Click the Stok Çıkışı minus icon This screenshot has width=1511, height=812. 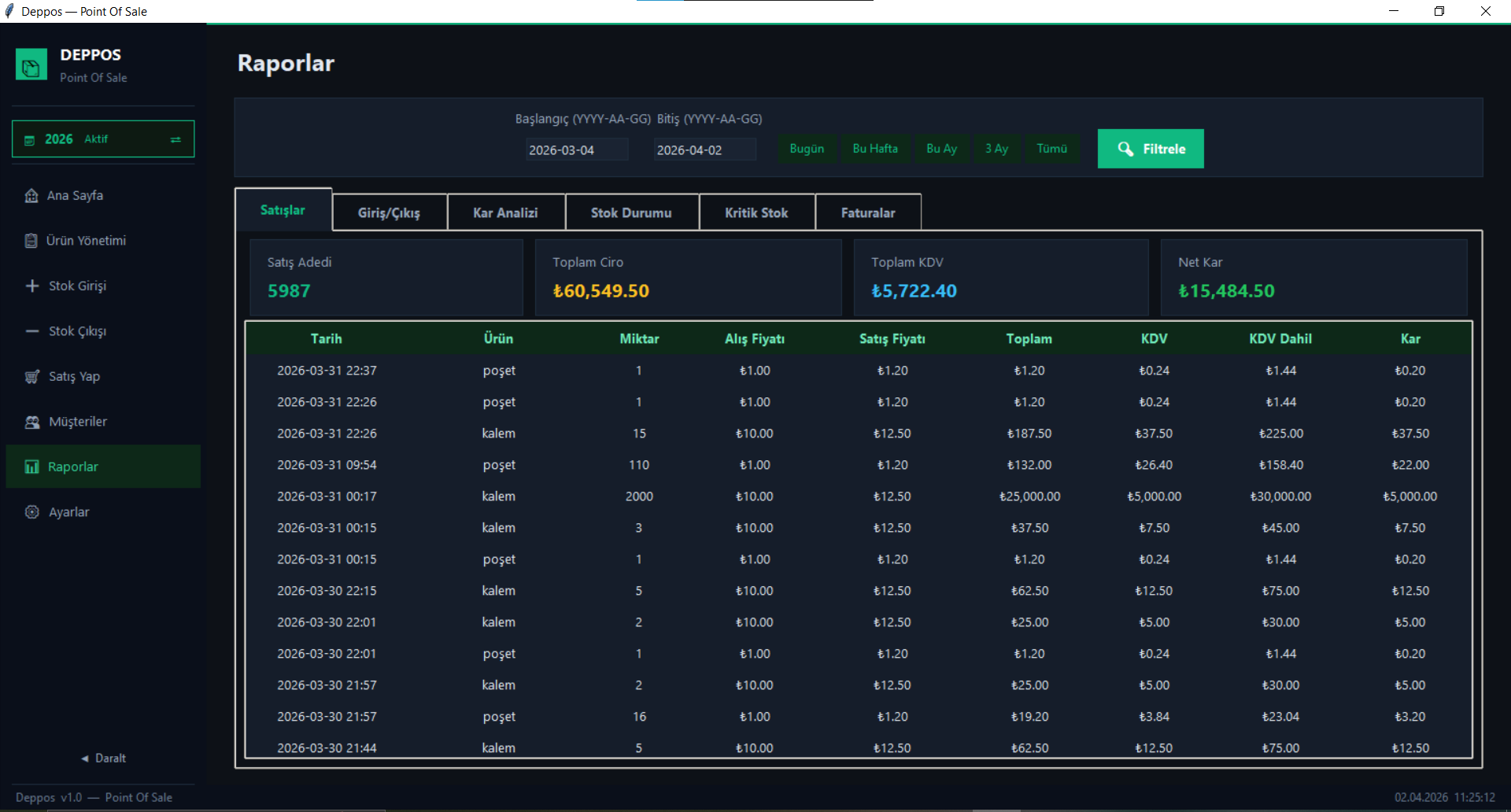(x=32, y=331)
